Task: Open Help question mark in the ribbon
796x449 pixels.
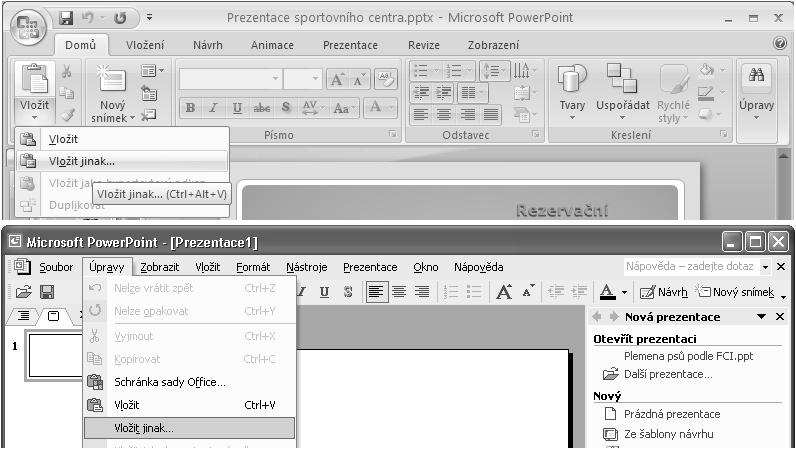Action: (x=780, y=43)
